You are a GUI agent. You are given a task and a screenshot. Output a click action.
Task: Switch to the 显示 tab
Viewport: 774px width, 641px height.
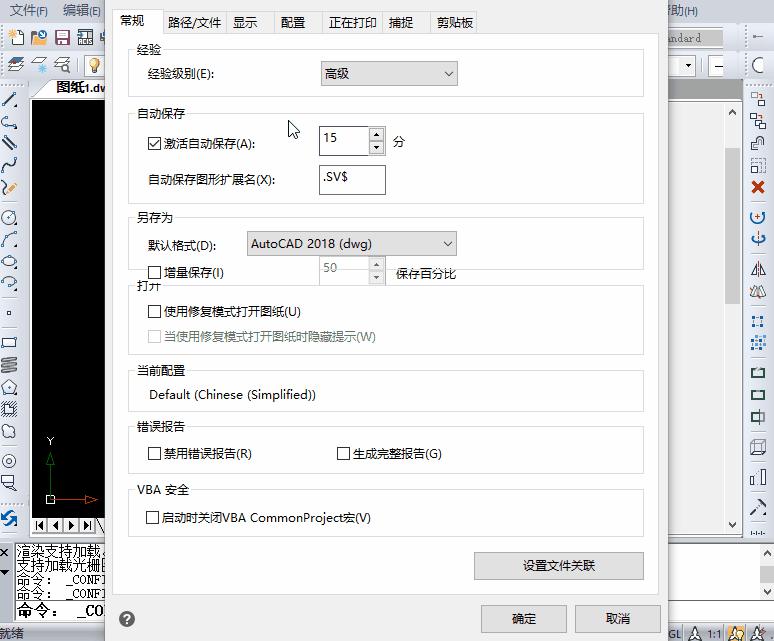[x=245, y=23]
